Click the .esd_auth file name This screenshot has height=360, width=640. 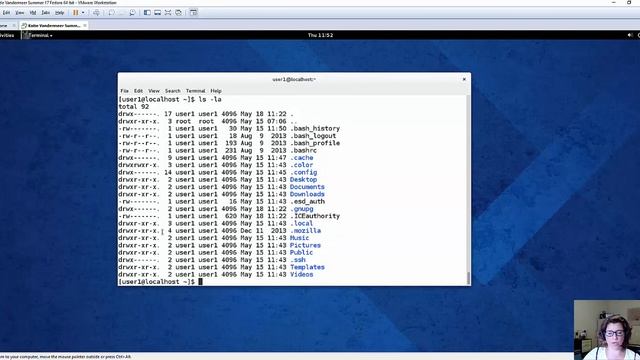pos(308,202)
